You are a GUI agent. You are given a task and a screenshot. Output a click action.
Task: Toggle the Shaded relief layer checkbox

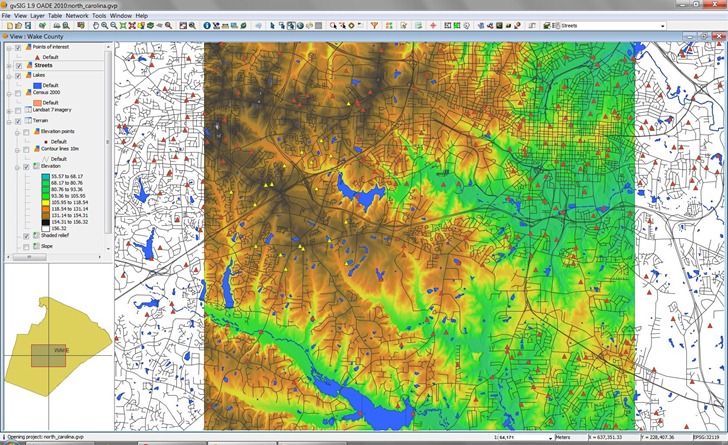click(25, 235)
